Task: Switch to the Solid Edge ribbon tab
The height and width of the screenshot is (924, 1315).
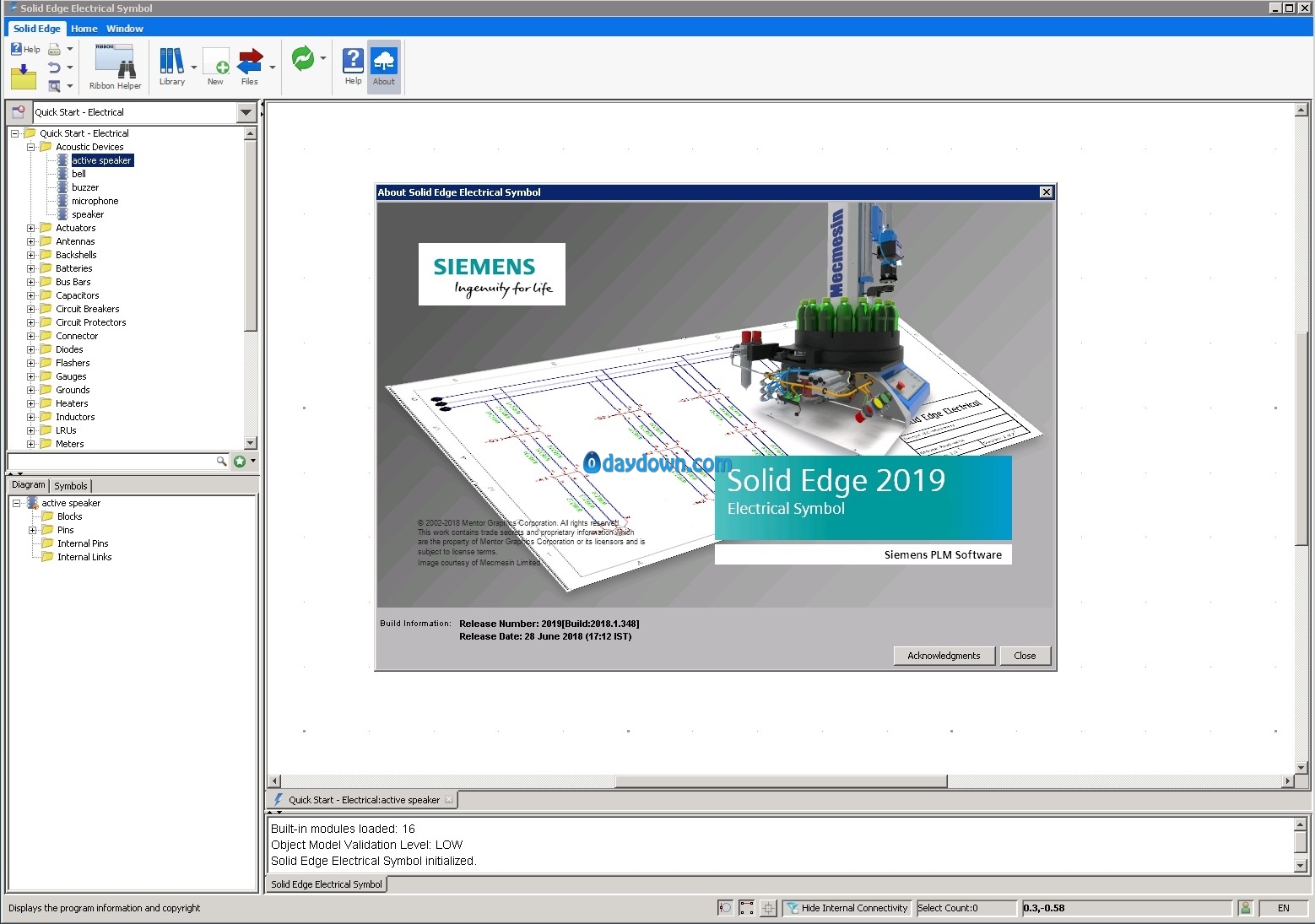Action: pyautogui.click(x=37, y=28)
